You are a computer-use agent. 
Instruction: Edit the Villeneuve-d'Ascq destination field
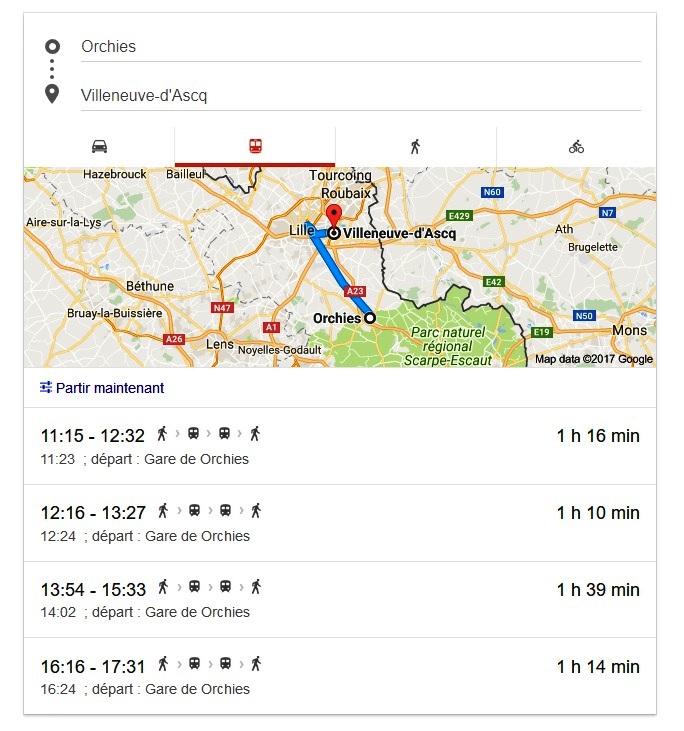[361, 96]
